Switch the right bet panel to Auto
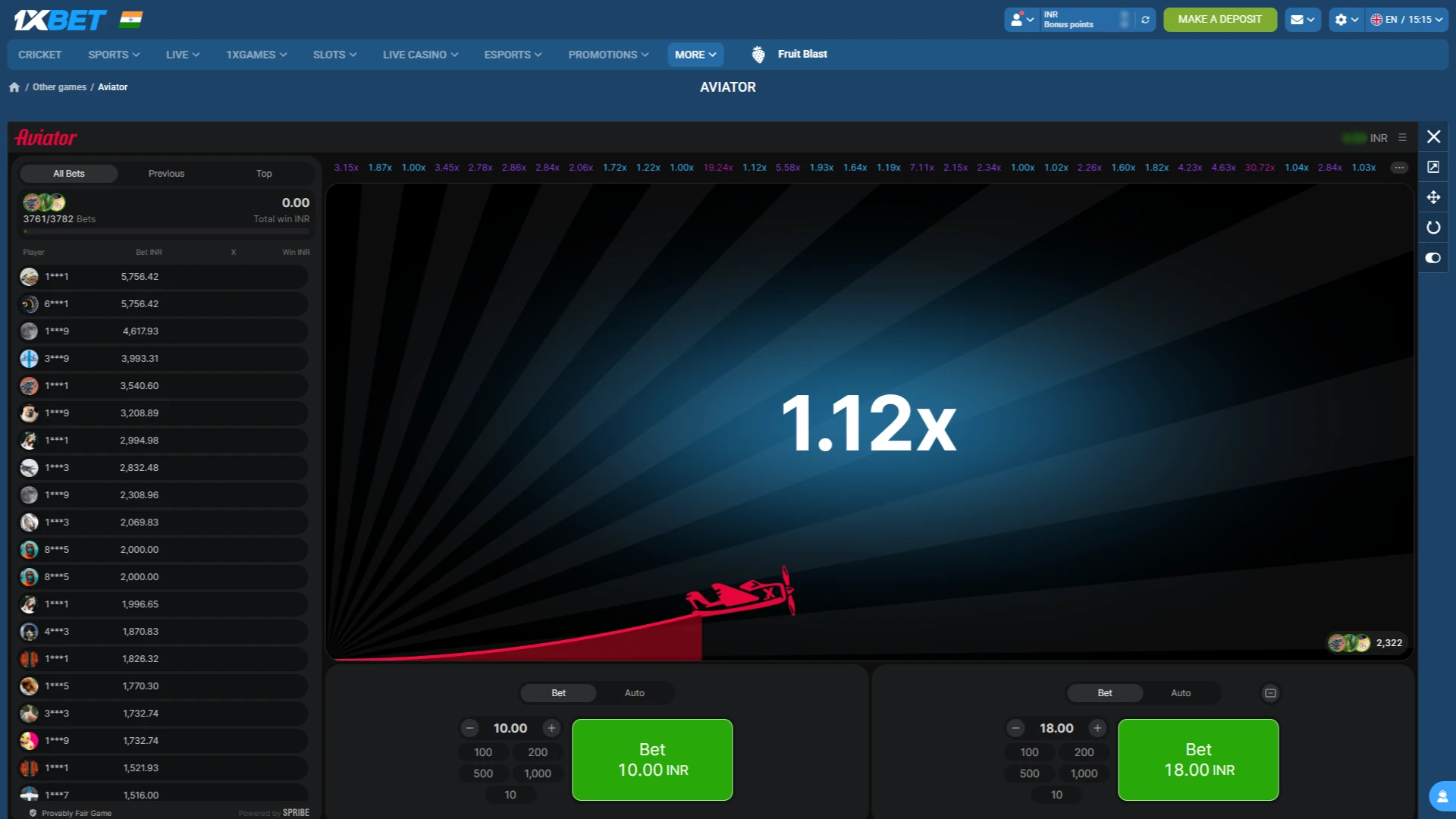Screen dimensions: 1456x819 [1181, 693]
